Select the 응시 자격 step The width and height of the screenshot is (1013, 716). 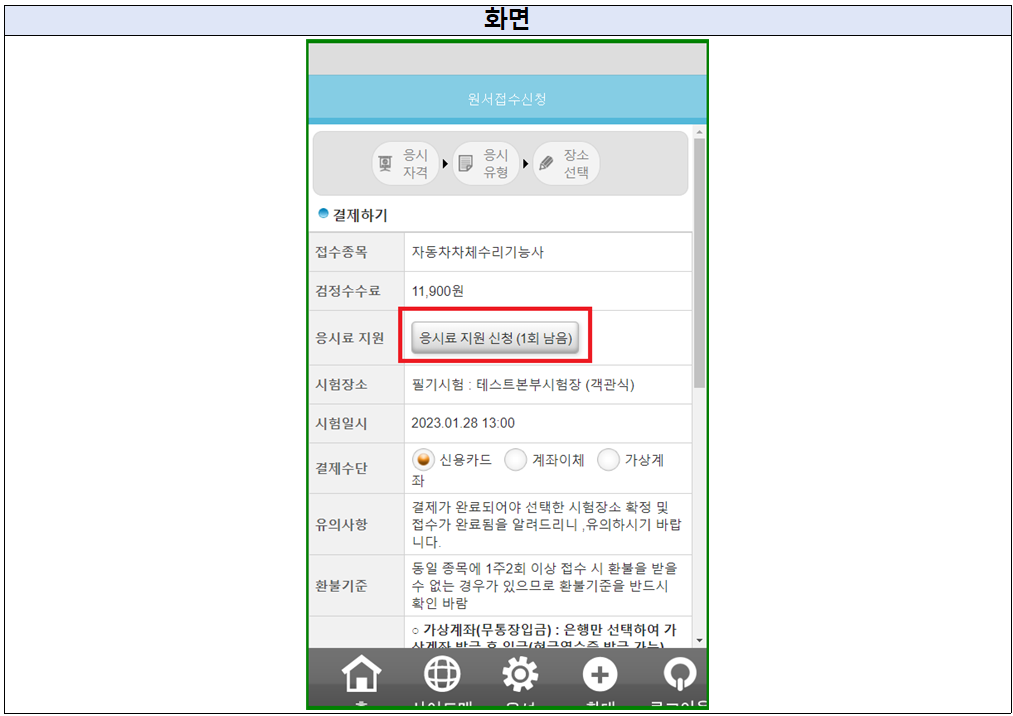click(405, 163)
